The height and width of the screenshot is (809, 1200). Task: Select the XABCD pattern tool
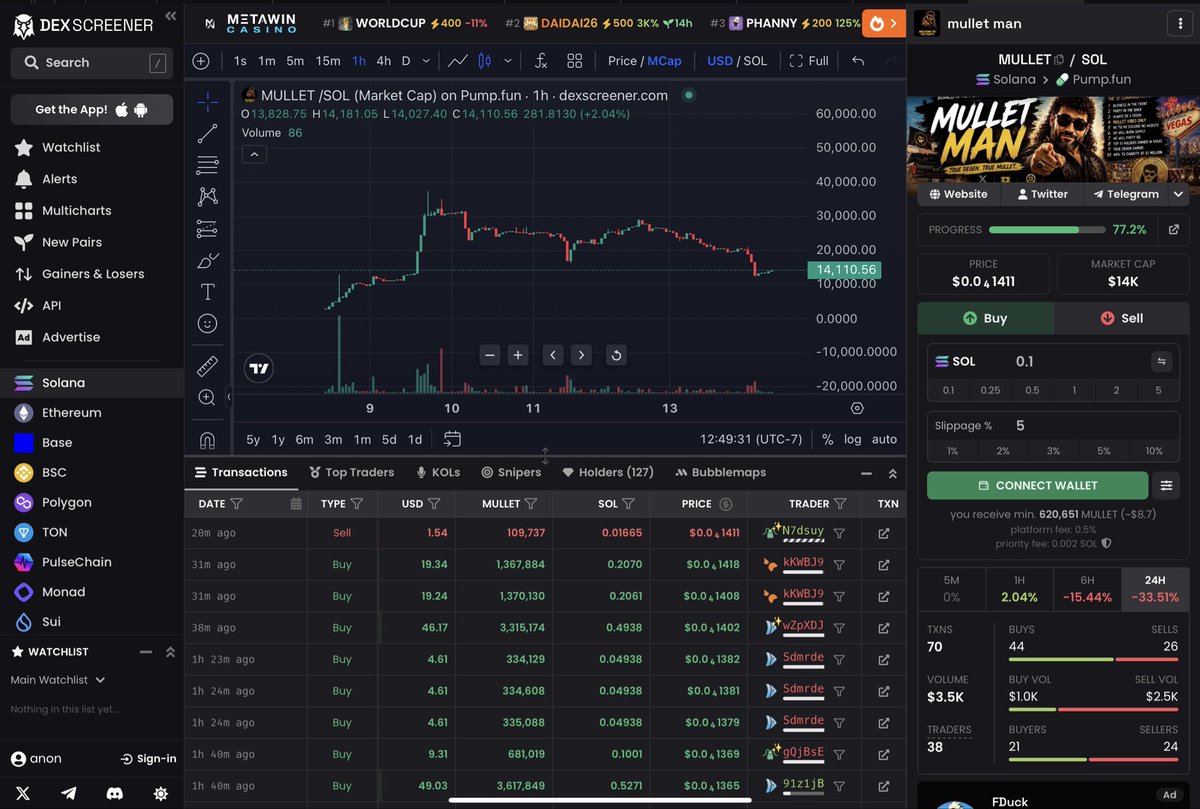207,197
